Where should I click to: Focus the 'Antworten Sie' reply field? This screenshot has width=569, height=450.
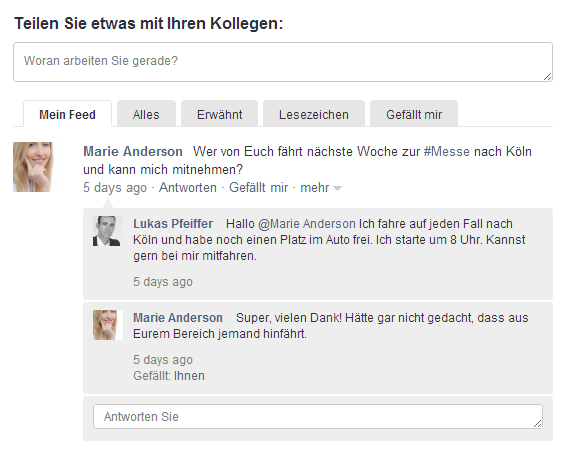(x=318, y=417)
